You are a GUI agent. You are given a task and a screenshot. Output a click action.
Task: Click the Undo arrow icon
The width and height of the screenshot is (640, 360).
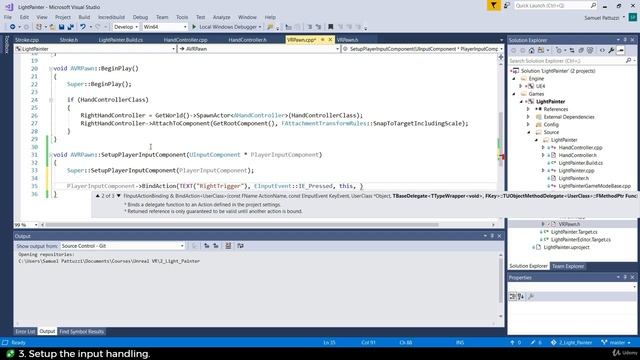(83, 27)
